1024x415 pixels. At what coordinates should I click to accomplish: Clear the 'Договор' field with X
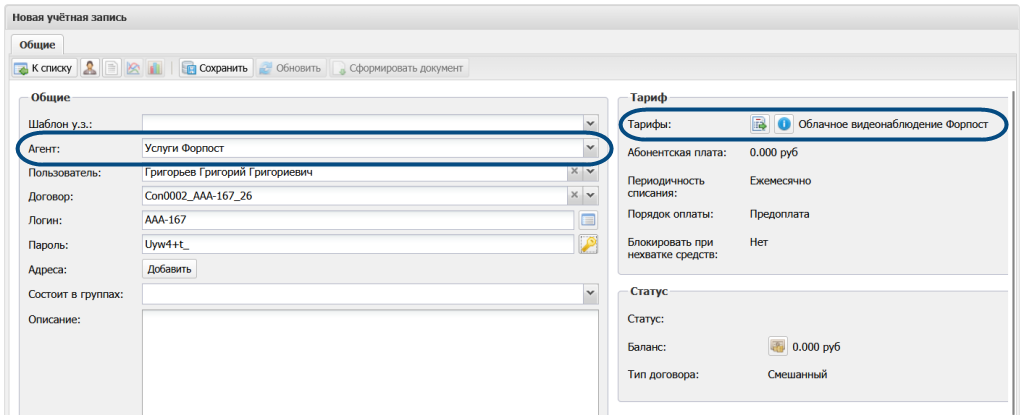point(575,195)
